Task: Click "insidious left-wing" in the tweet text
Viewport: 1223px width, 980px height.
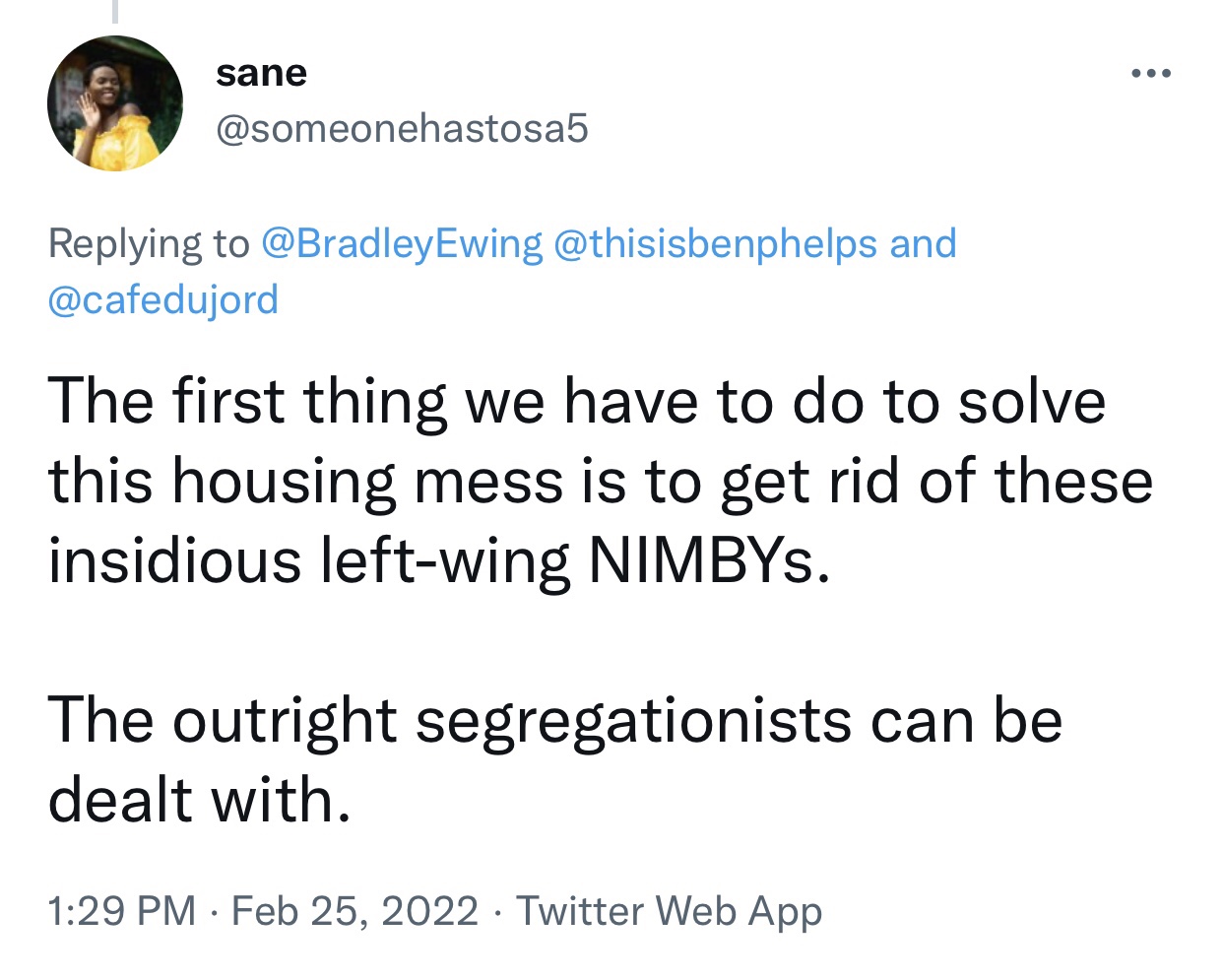Action: [x=309, y=561]
